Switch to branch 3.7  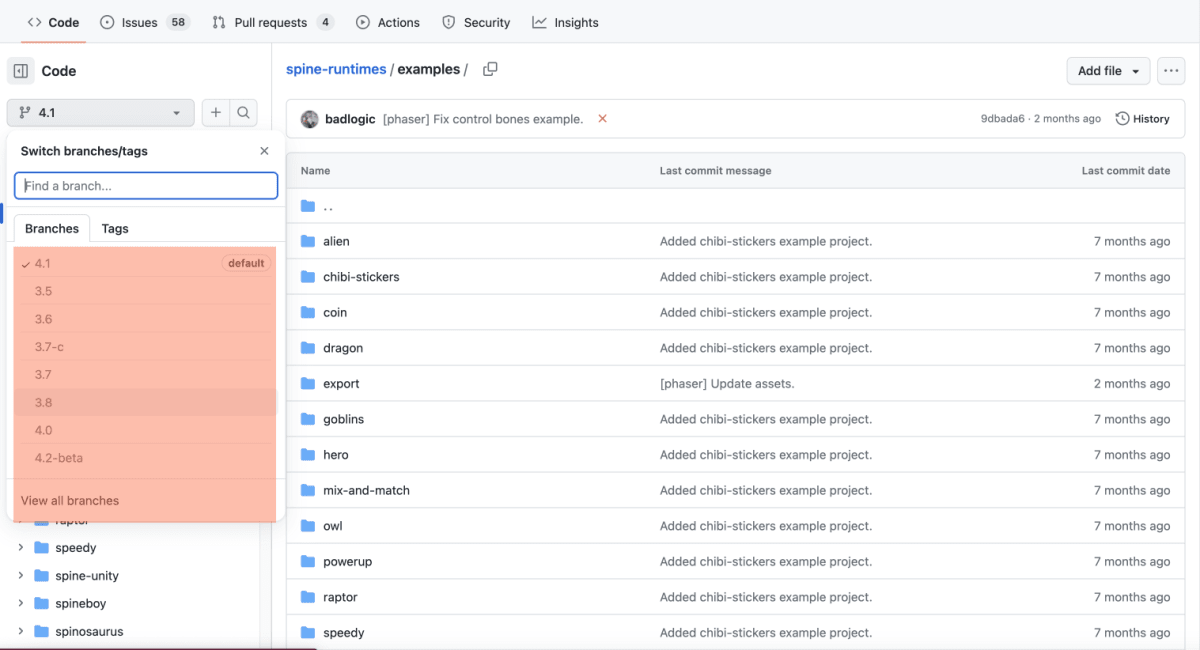click(x=146, y=374)
